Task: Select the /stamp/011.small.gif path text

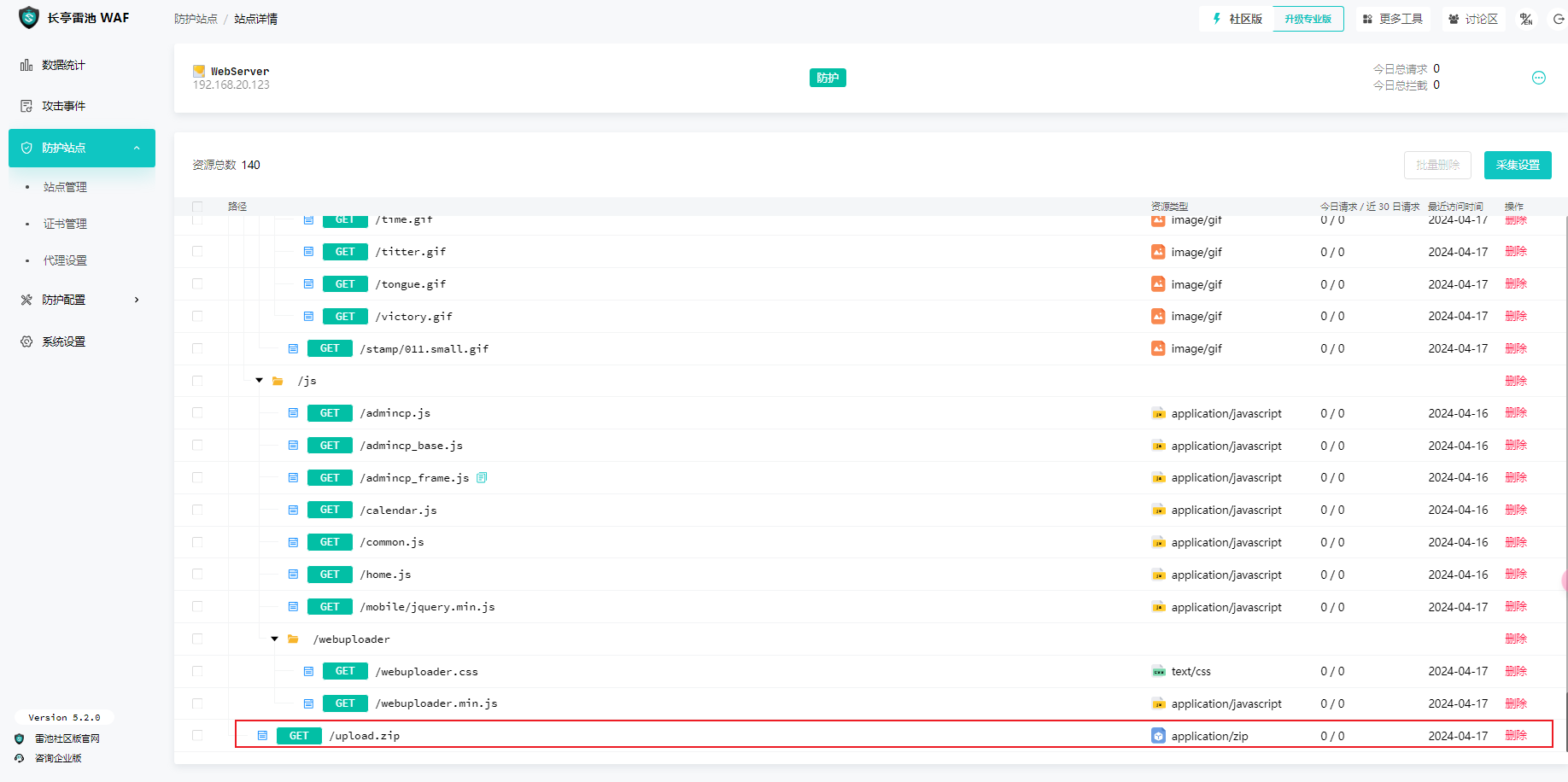Action: click(424, 348)
